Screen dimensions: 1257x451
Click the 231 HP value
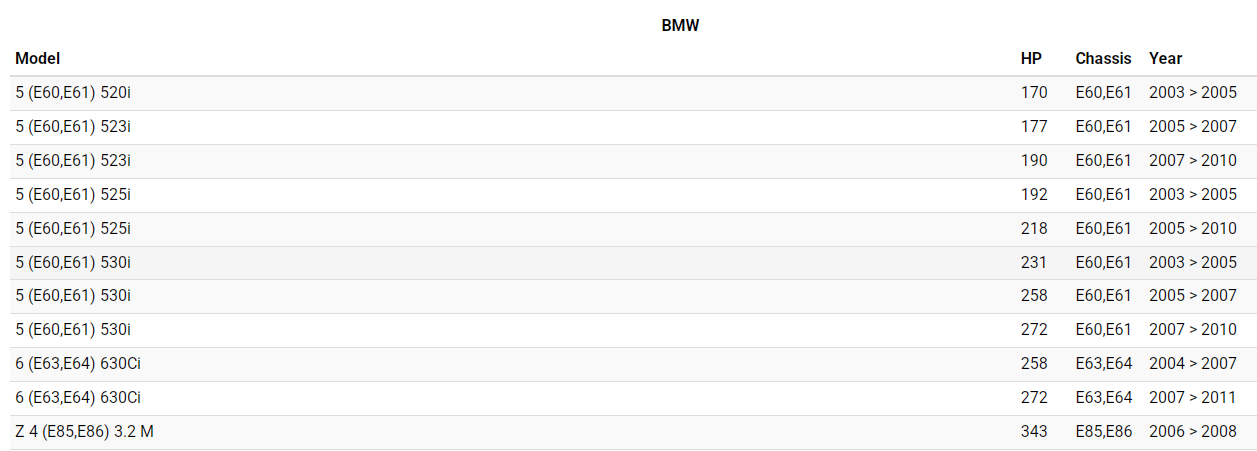point(1034,263)
